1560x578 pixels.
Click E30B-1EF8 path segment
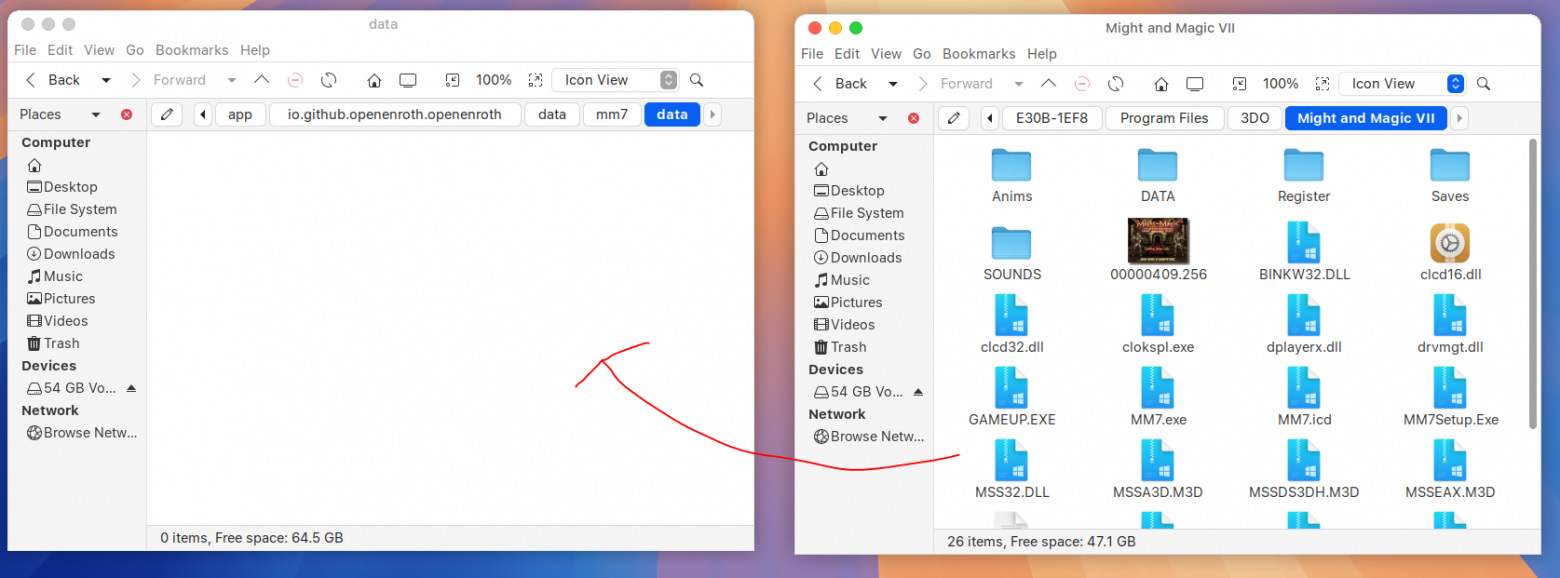1052,118
